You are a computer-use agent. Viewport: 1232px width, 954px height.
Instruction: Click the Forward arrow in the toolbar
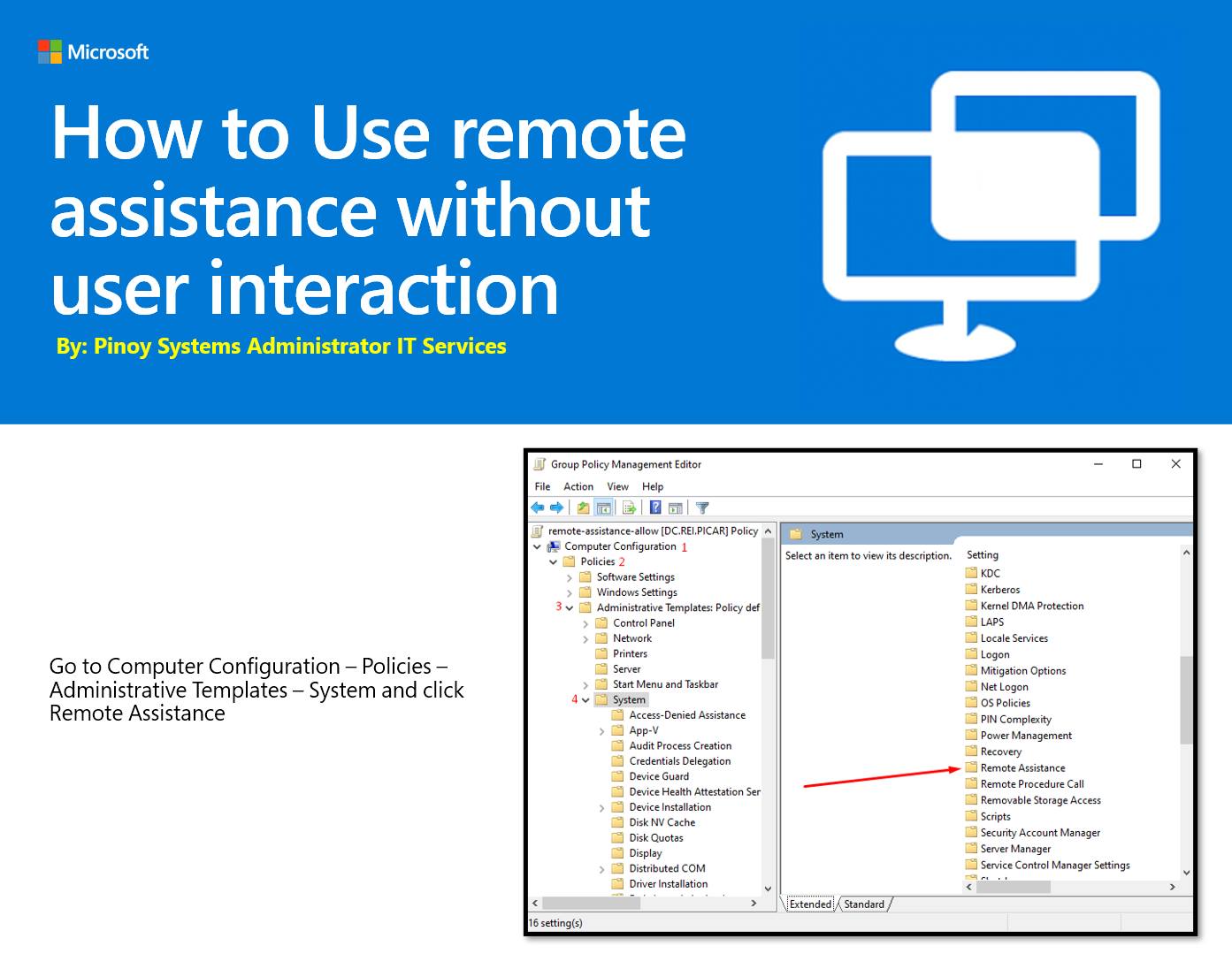[557, 508]
